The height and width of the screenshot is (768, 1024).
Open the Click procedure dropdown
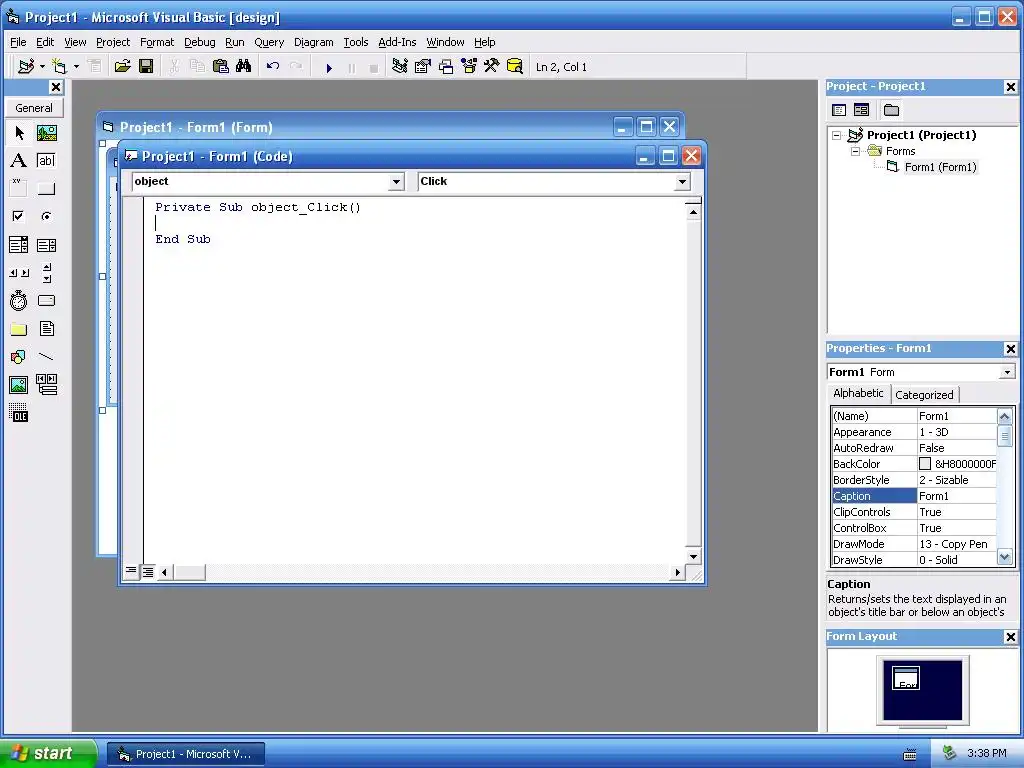click(682, 182)
